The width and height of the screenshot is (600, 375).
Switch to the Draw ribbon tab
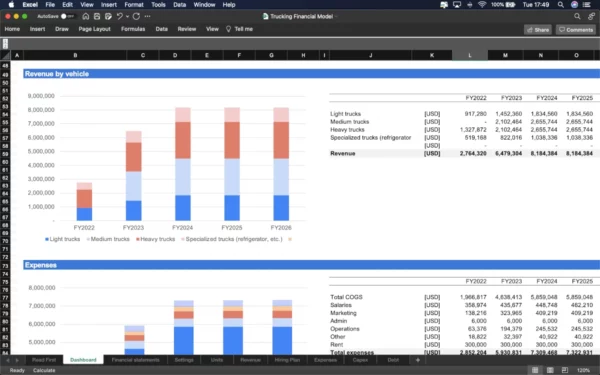62,29
